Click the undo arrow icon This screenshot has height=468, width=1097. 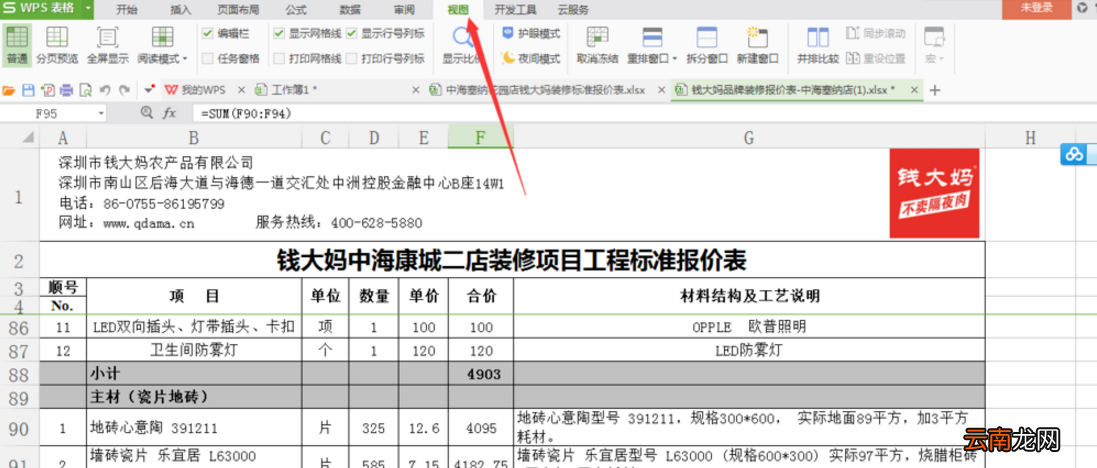(105, 90)
